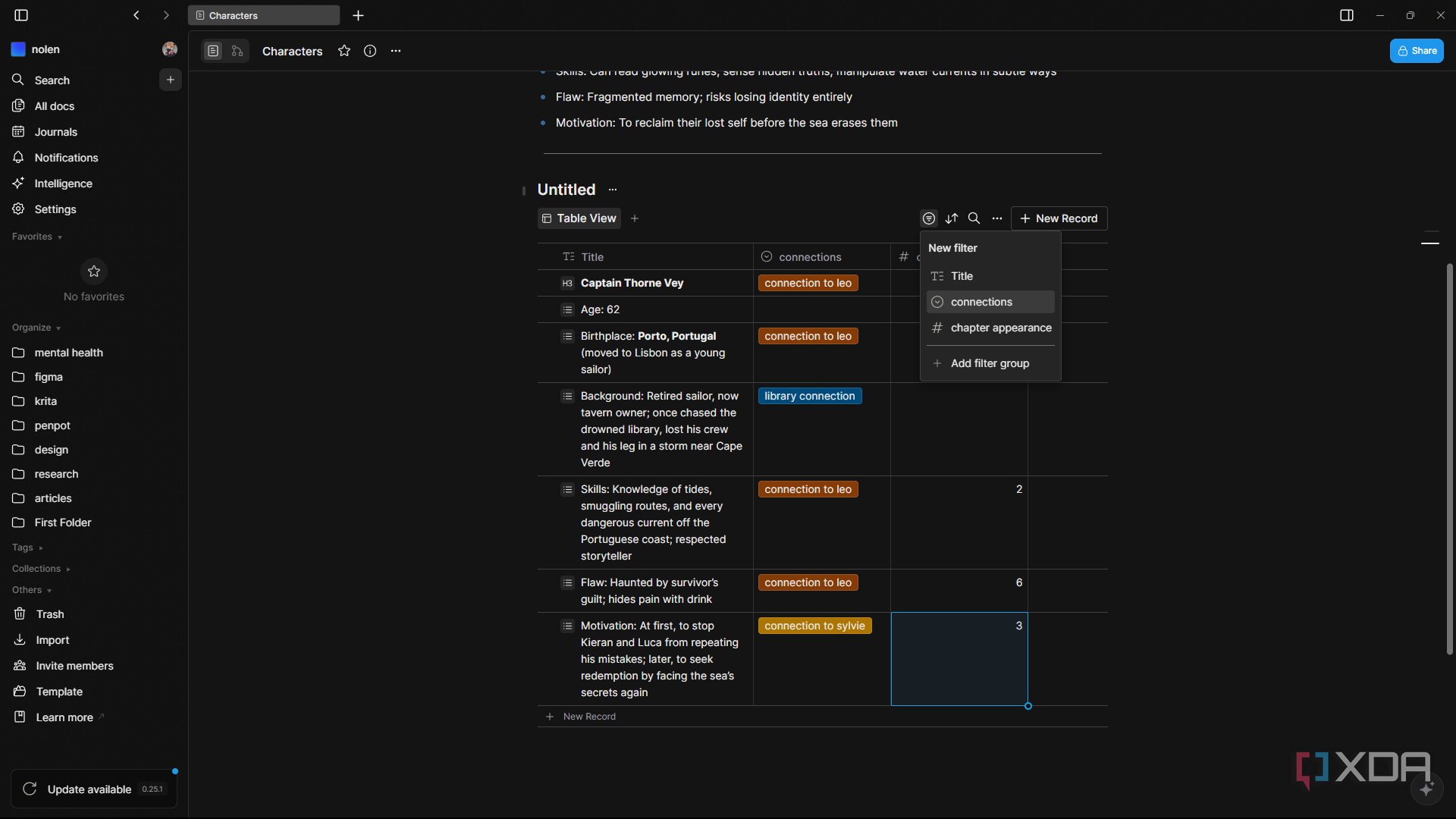Screen dimensions: 1456x819
Task: Add a new database view
Action: point(635,218)
